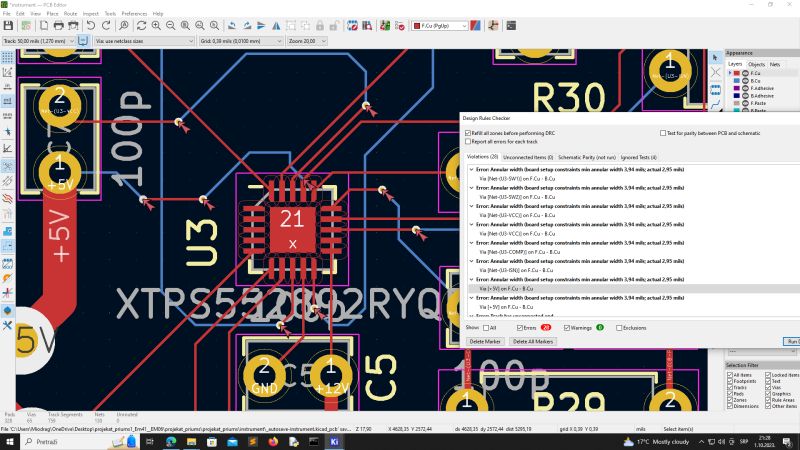This screenshot has height=450, width=800.
Task: Click the Plot icon
Action: [x=73, y=26]
